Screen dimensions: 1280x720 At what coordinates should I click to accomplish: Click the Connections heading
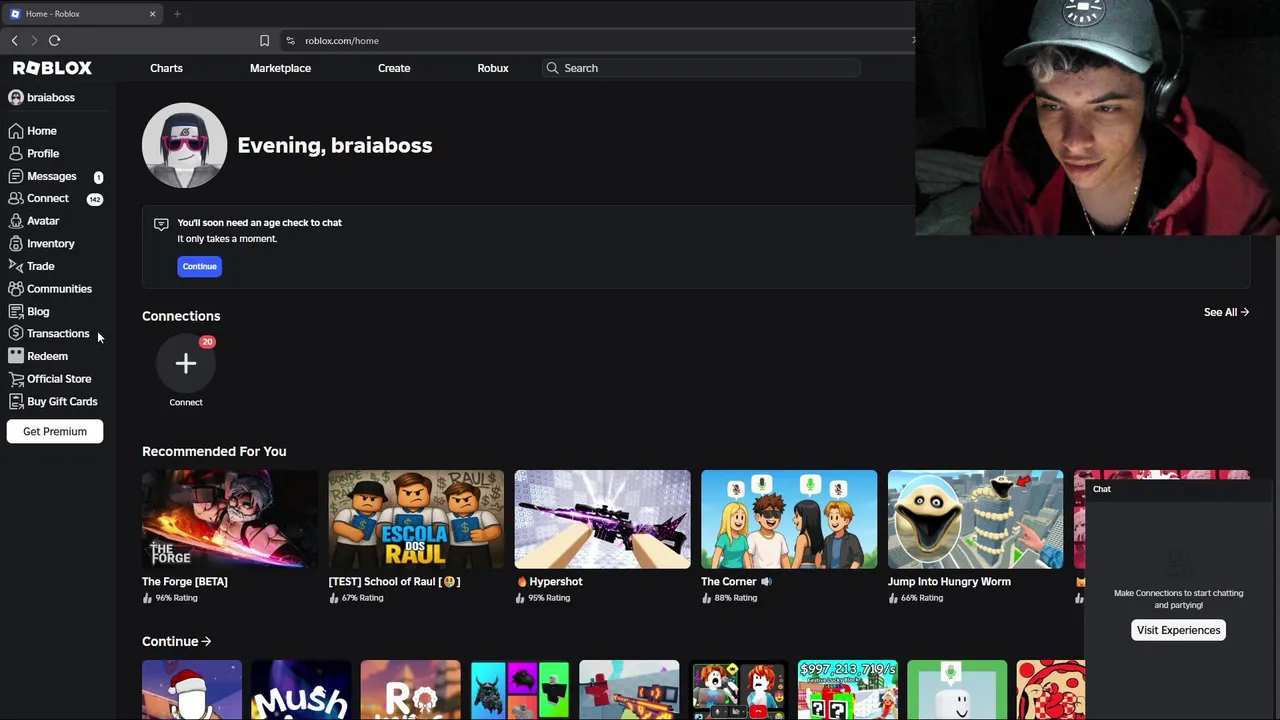181,316
